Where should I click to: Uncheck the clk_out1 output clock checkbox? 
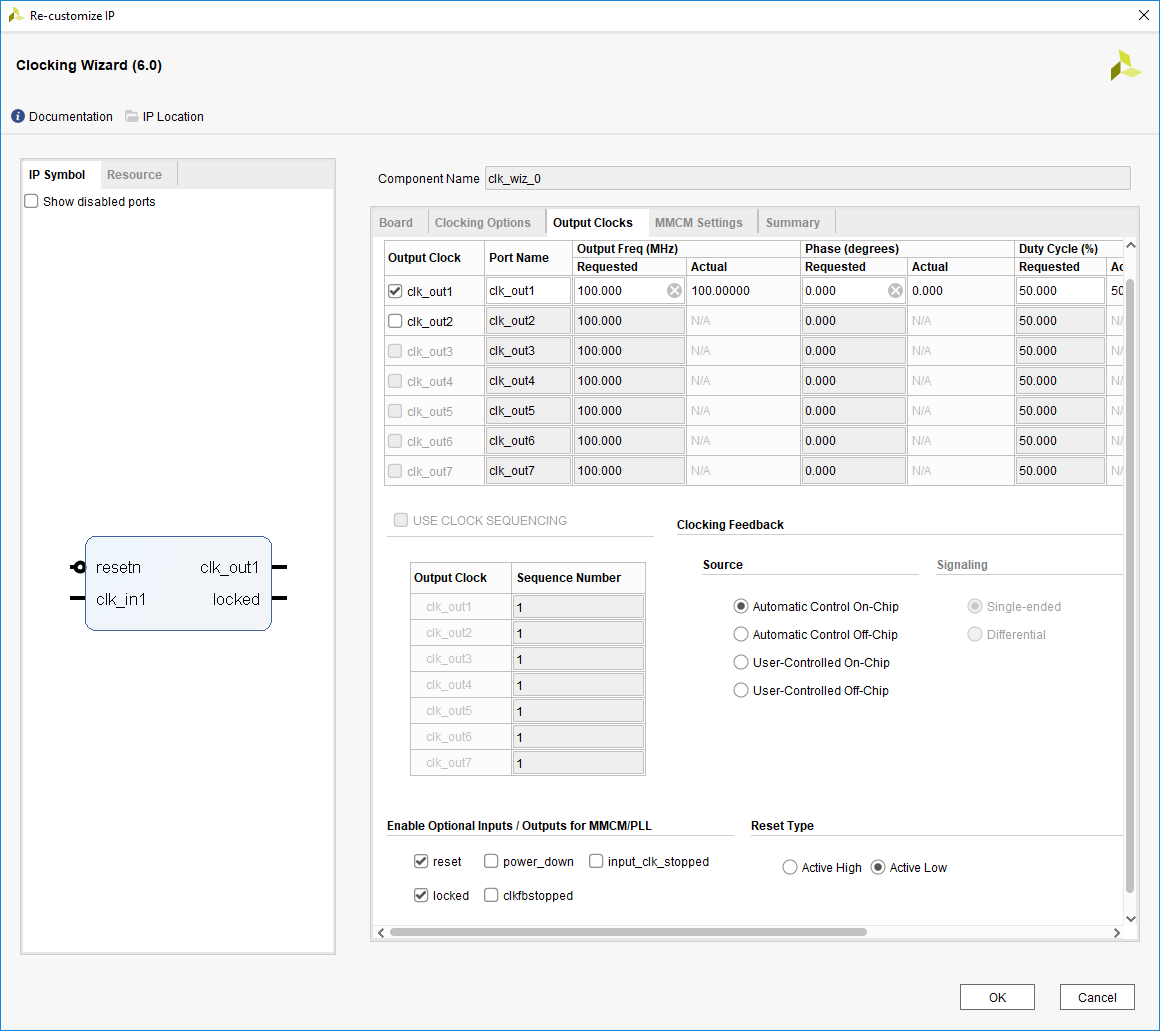[395, 291]
